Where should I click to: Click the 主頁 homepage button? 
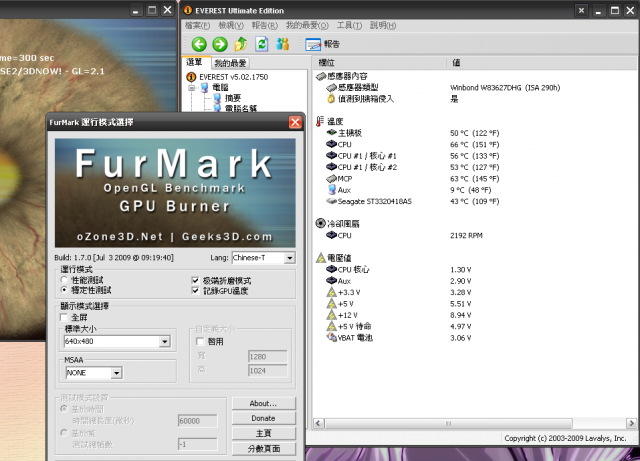[264, 433]
